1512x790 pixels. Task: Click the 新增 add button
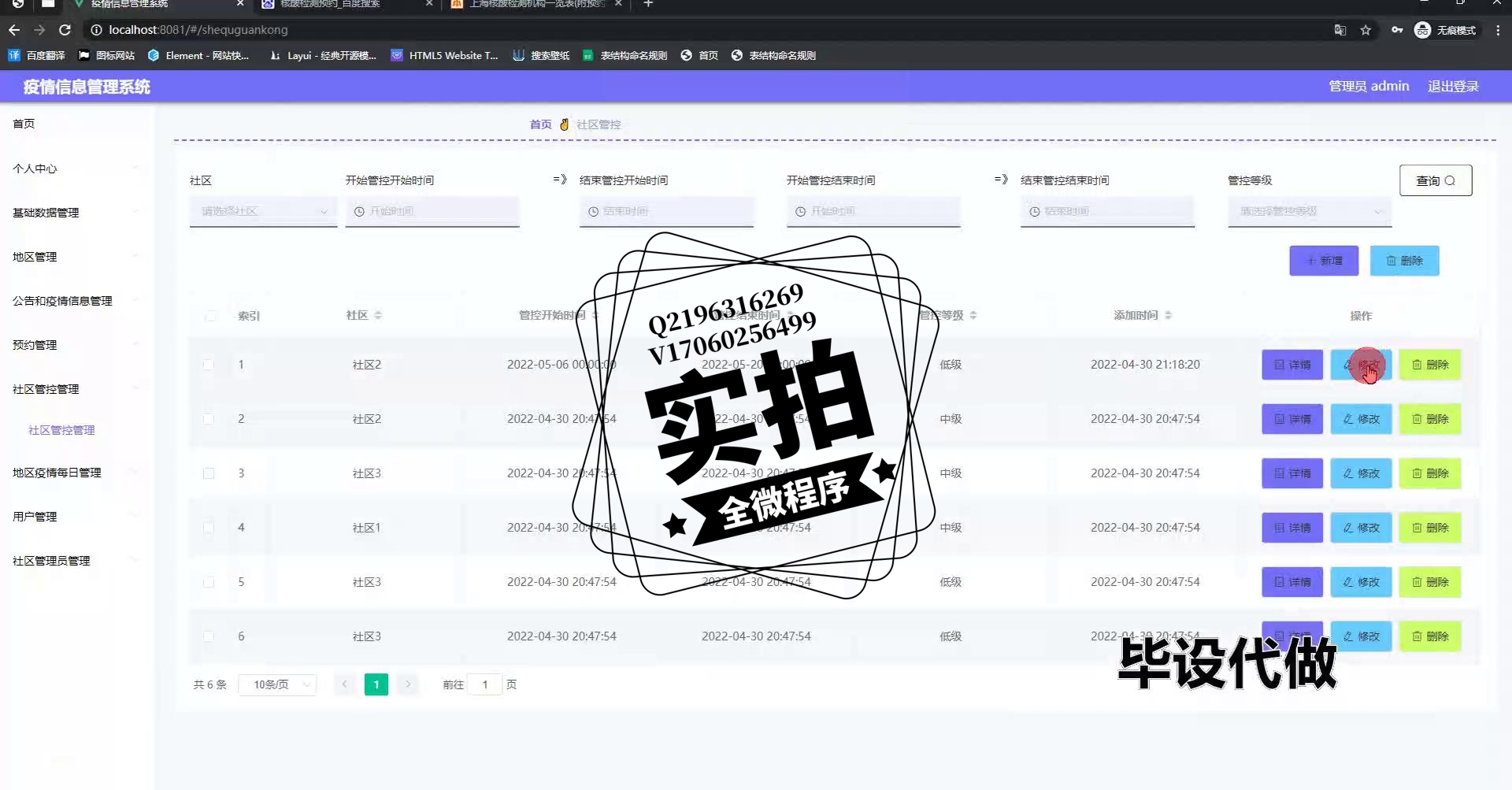click(x=1324, y=261)
